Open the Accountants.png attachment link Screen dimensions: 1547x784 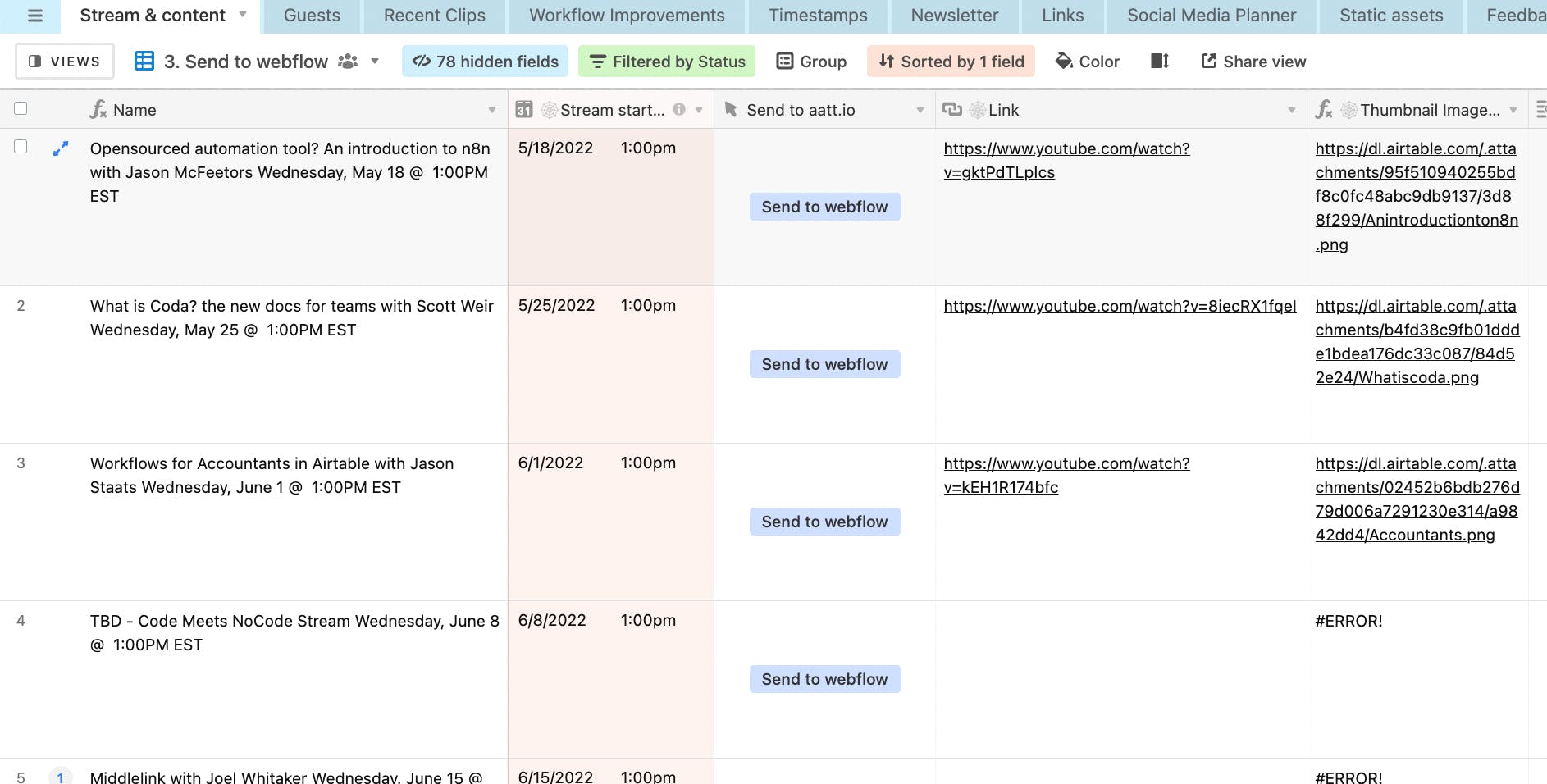(x=1417, y=499)
